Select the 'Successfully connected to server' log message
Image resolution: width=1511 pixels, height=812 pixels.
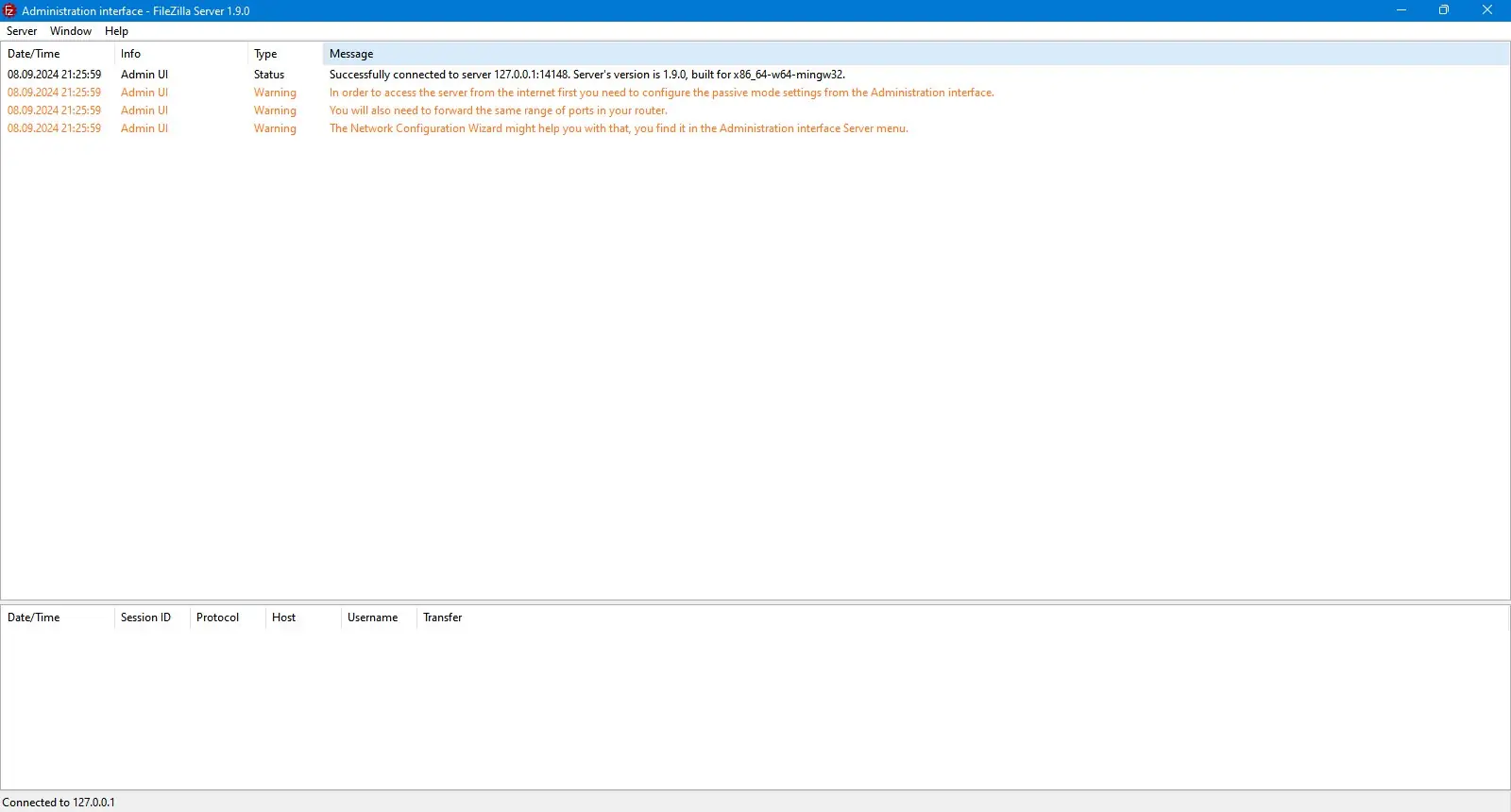[586, 75]
